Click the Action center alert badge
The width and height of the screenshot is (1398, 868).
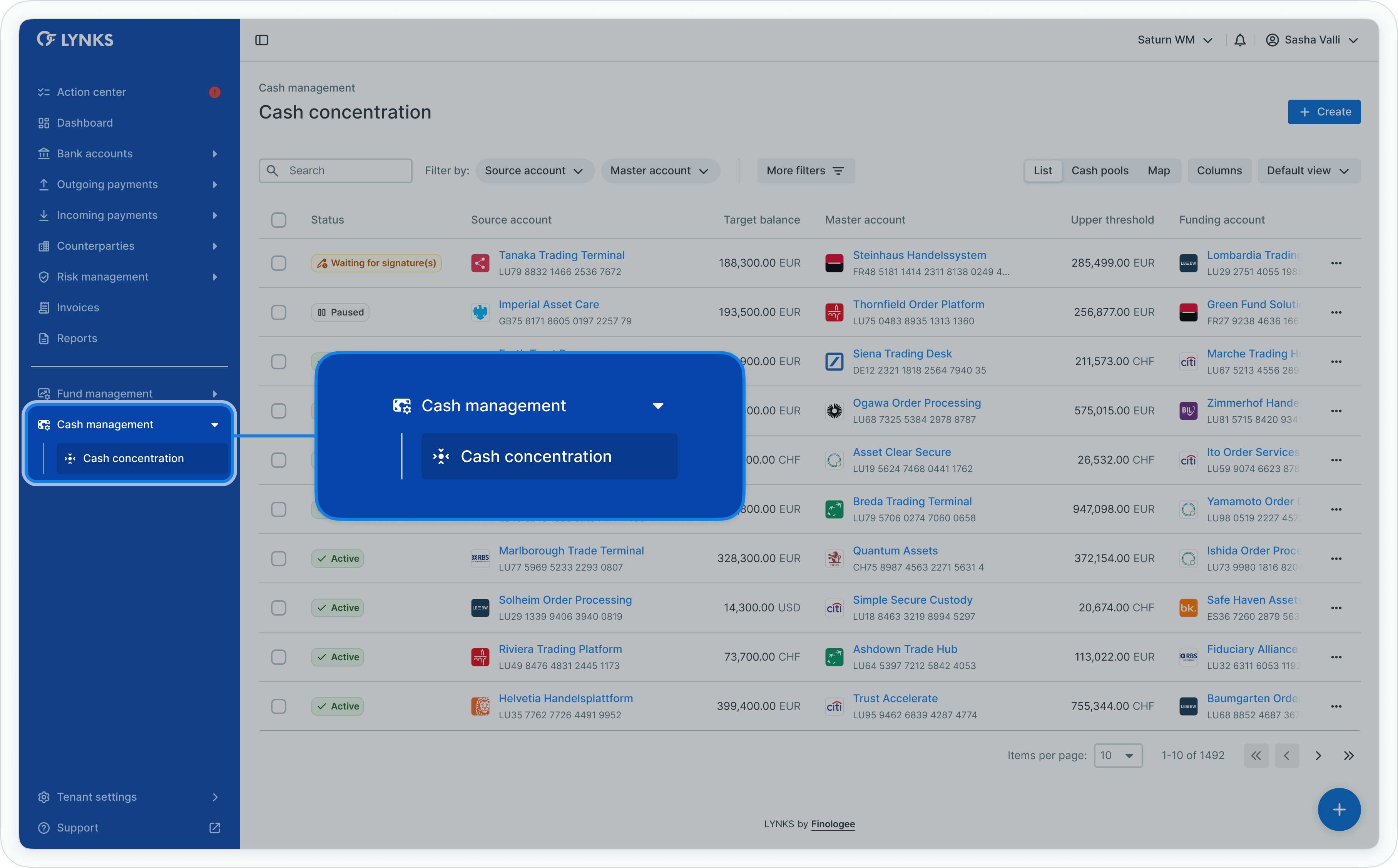[215, 92]
